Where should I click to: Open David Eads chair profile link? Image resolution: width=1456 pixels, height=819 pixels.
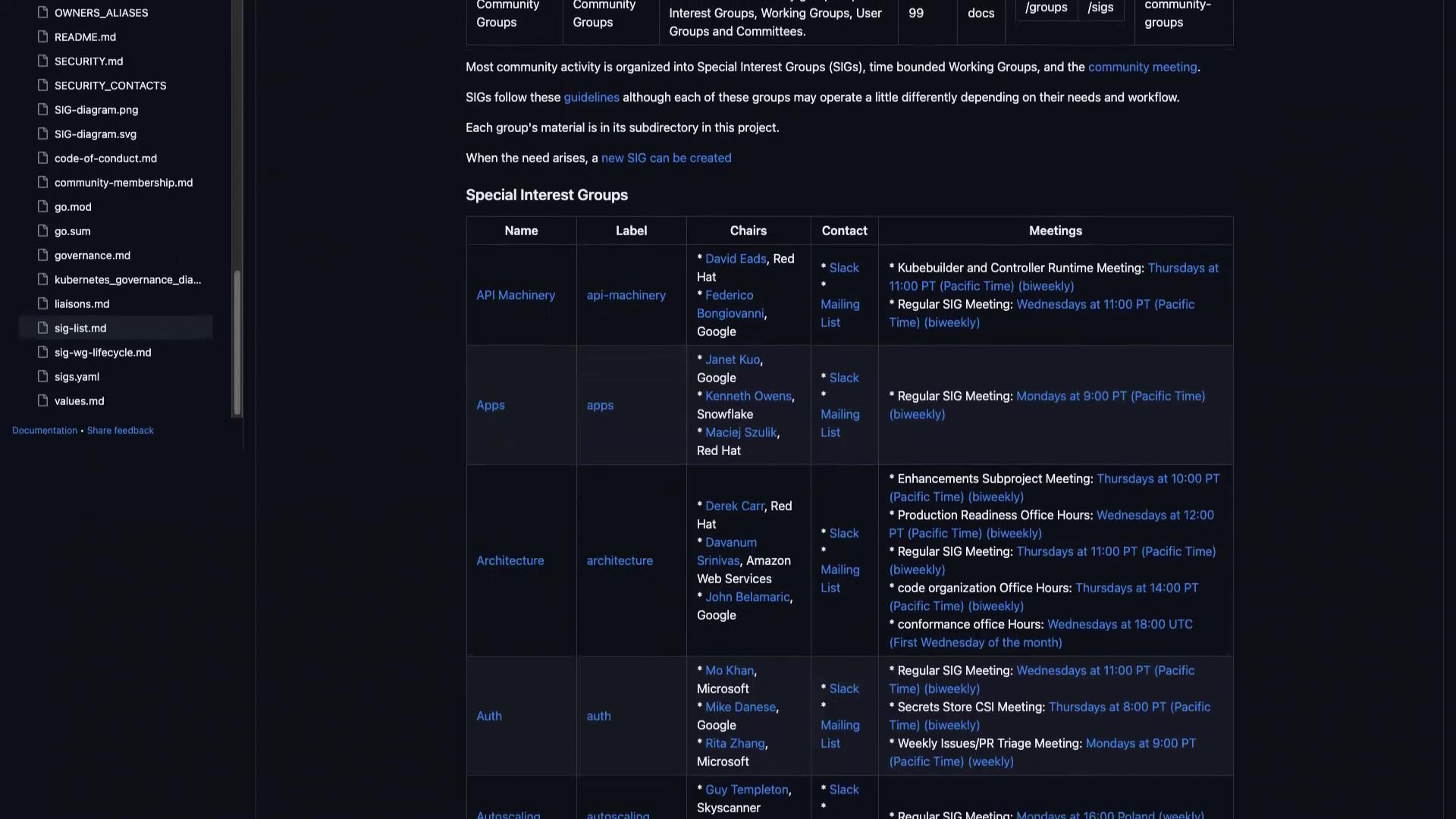pos(736,259)
